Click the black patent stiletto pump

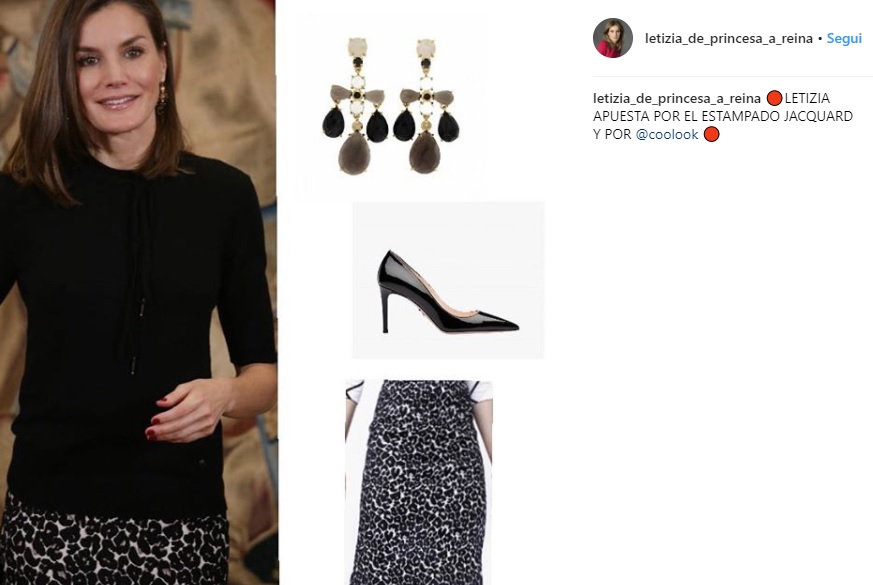tap(447, 292)
